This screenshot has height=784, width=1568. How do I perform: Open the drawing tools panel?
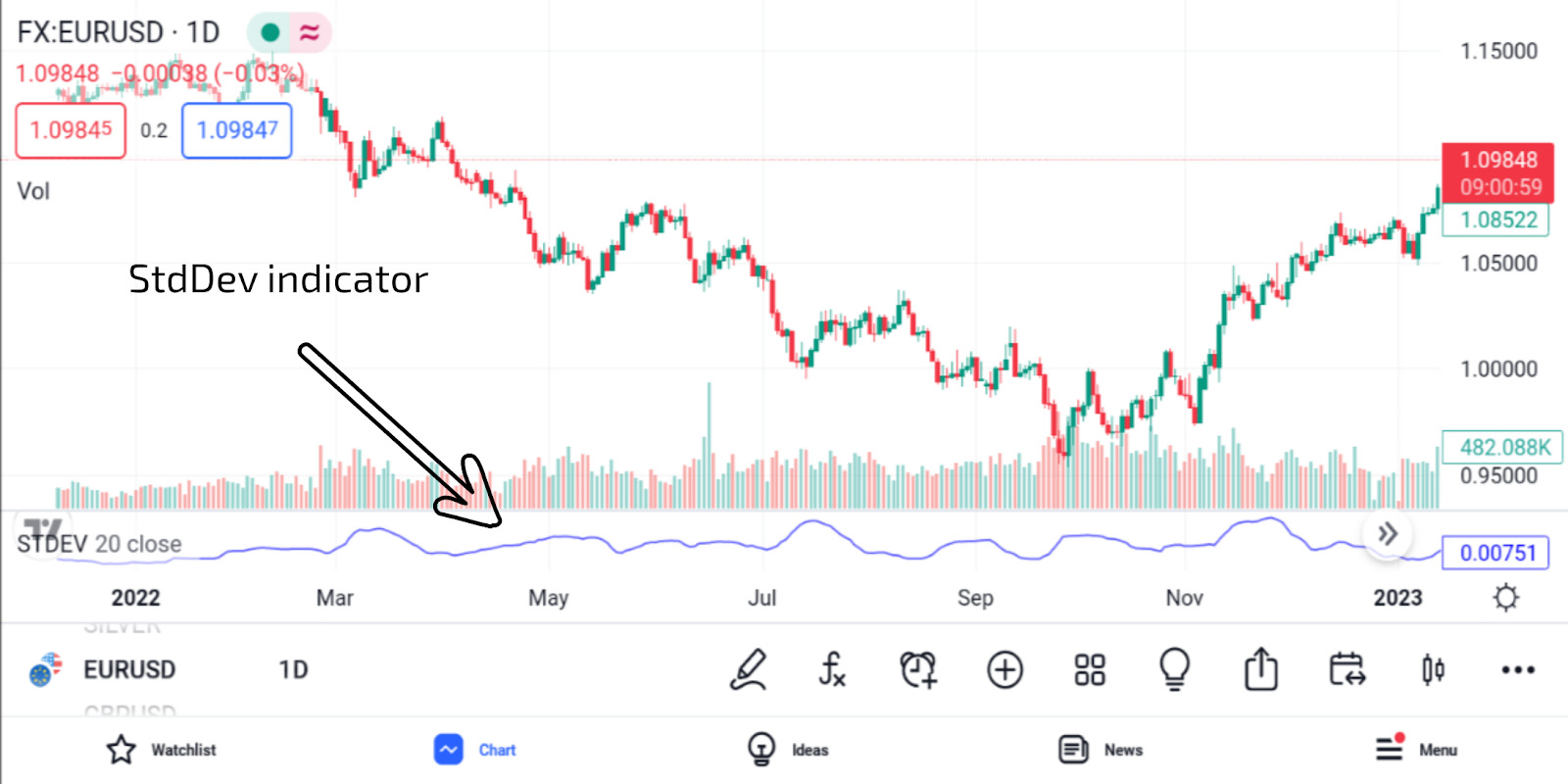click(x=748, y=670)
